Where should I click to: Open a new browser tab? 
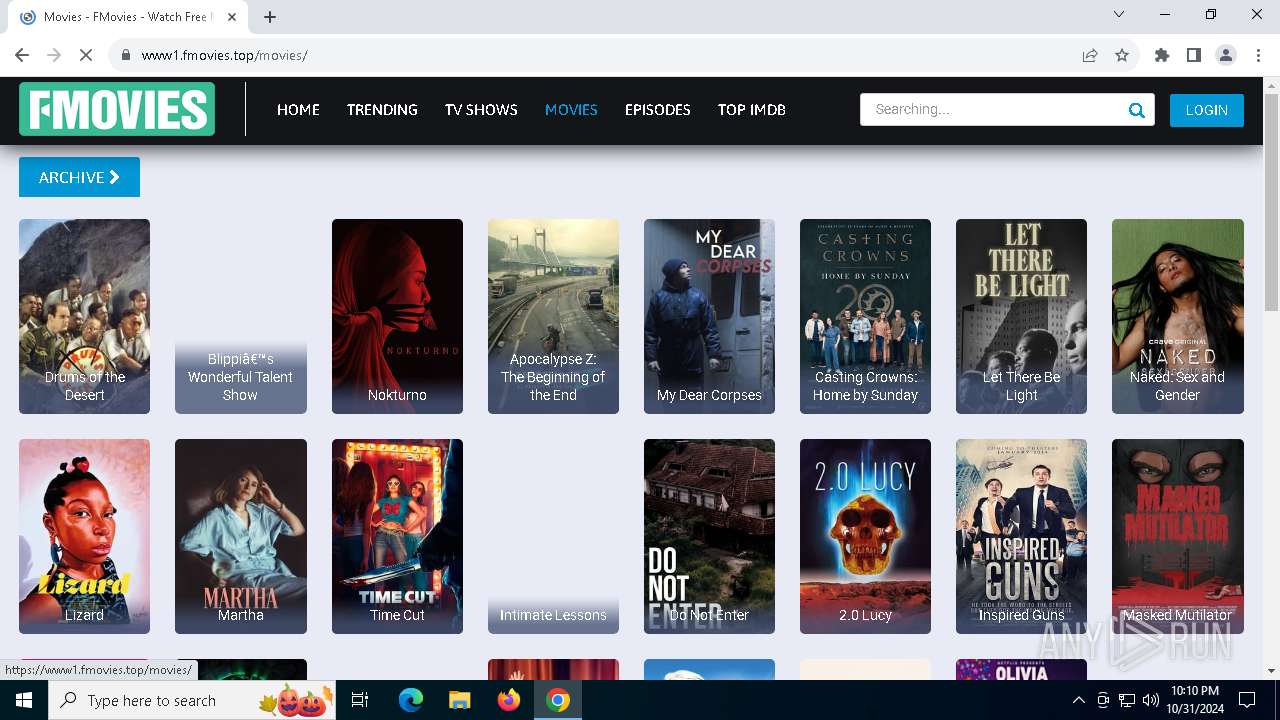(x=270, y=17)
